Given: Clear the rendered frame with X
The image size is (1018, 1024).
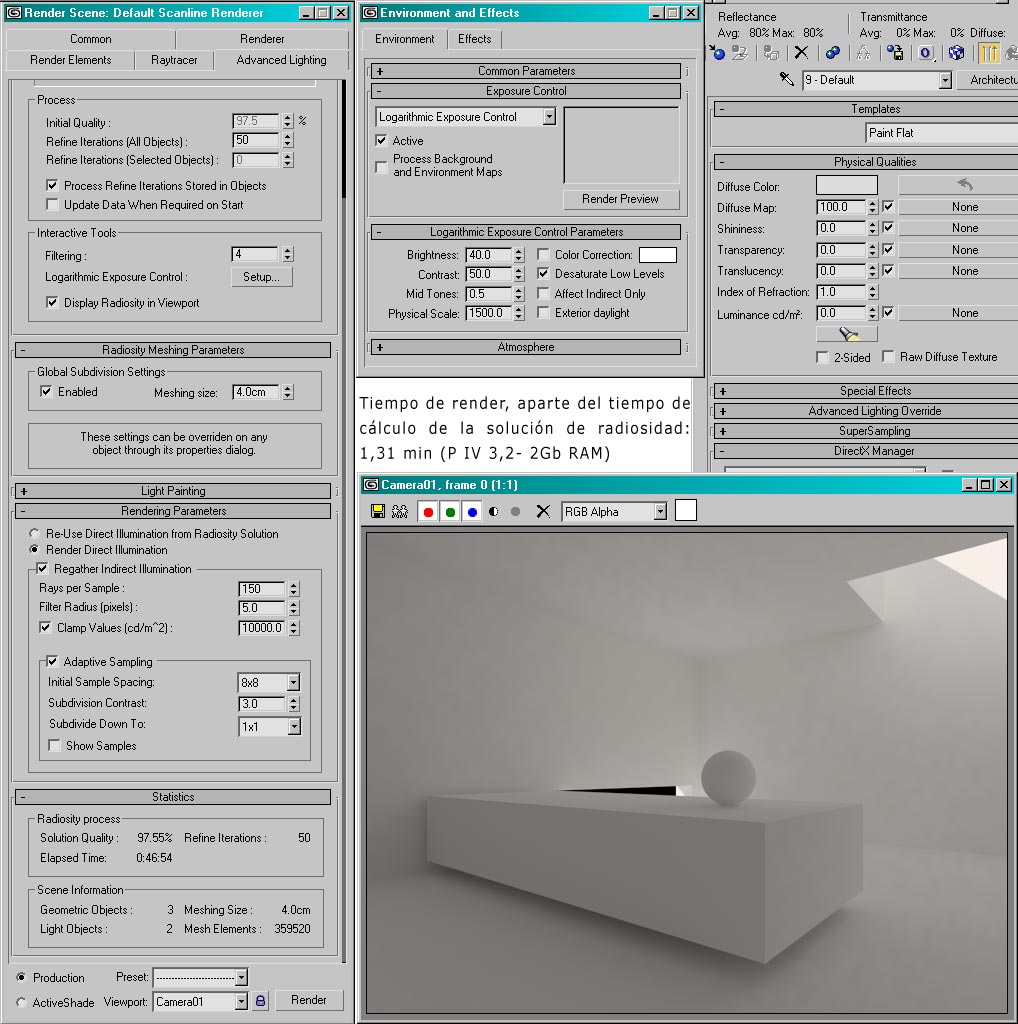Looking at the screenshot, I should (543, 511).
